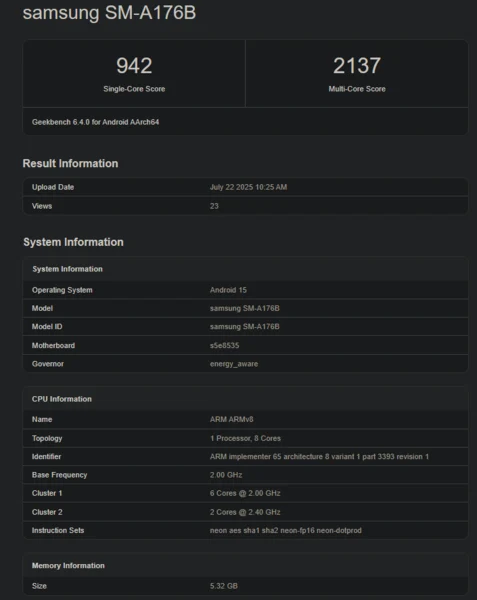Select 1 Processor, 8 Cores value

(245, 438)
